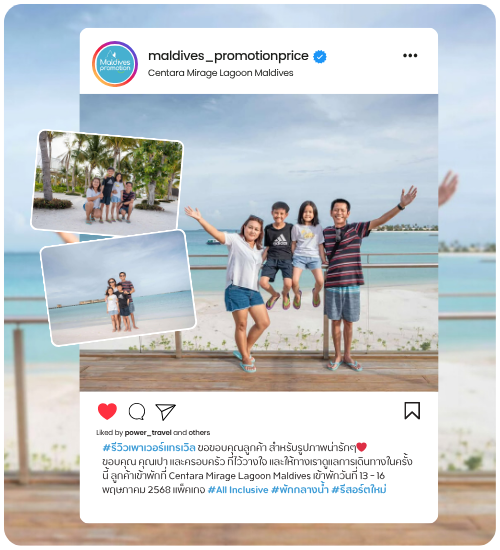Click the Thai caption text body

pyautogui.click(x=257, y=469)
